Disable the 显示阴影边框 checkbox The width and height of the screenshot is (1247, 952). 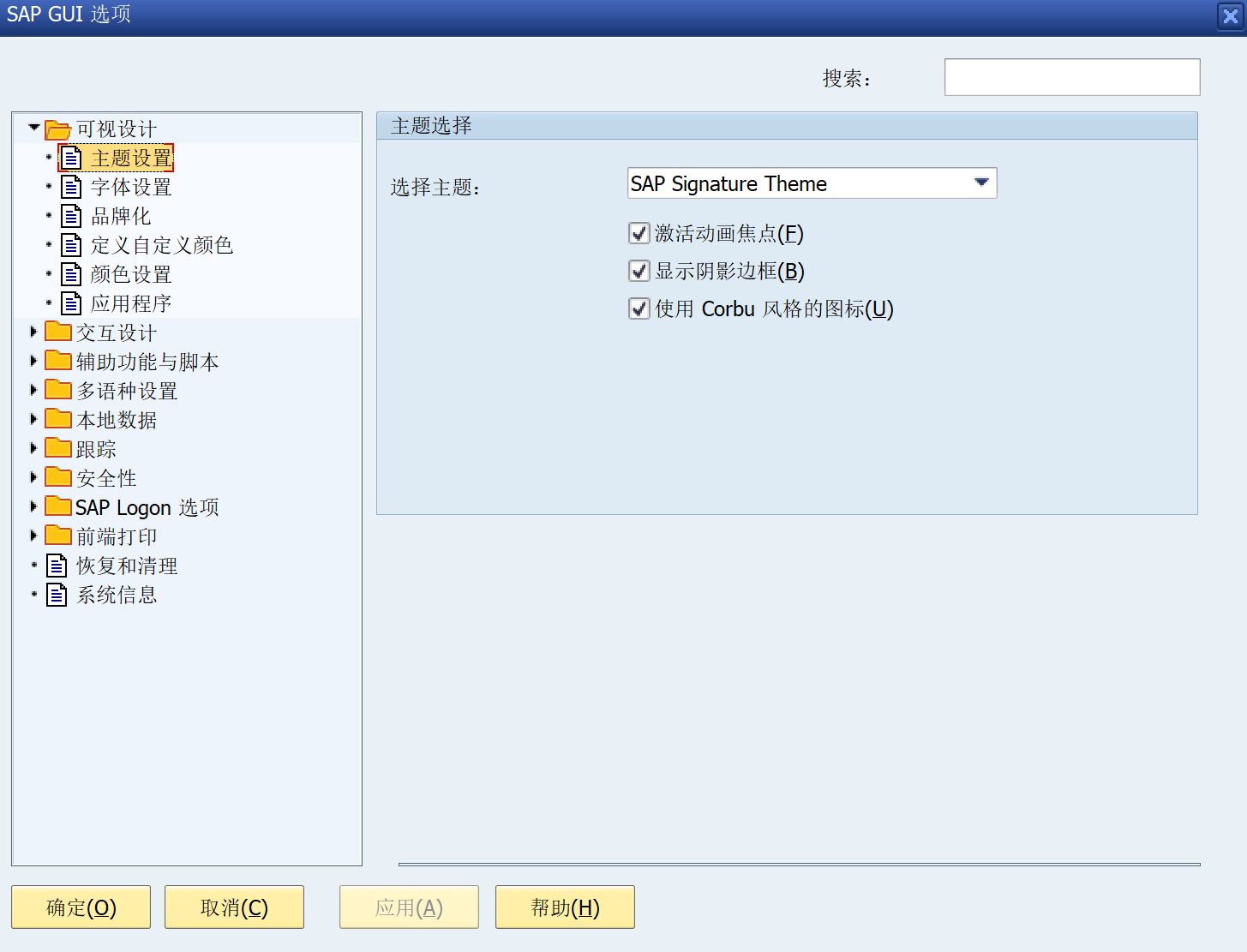point(638,271)
